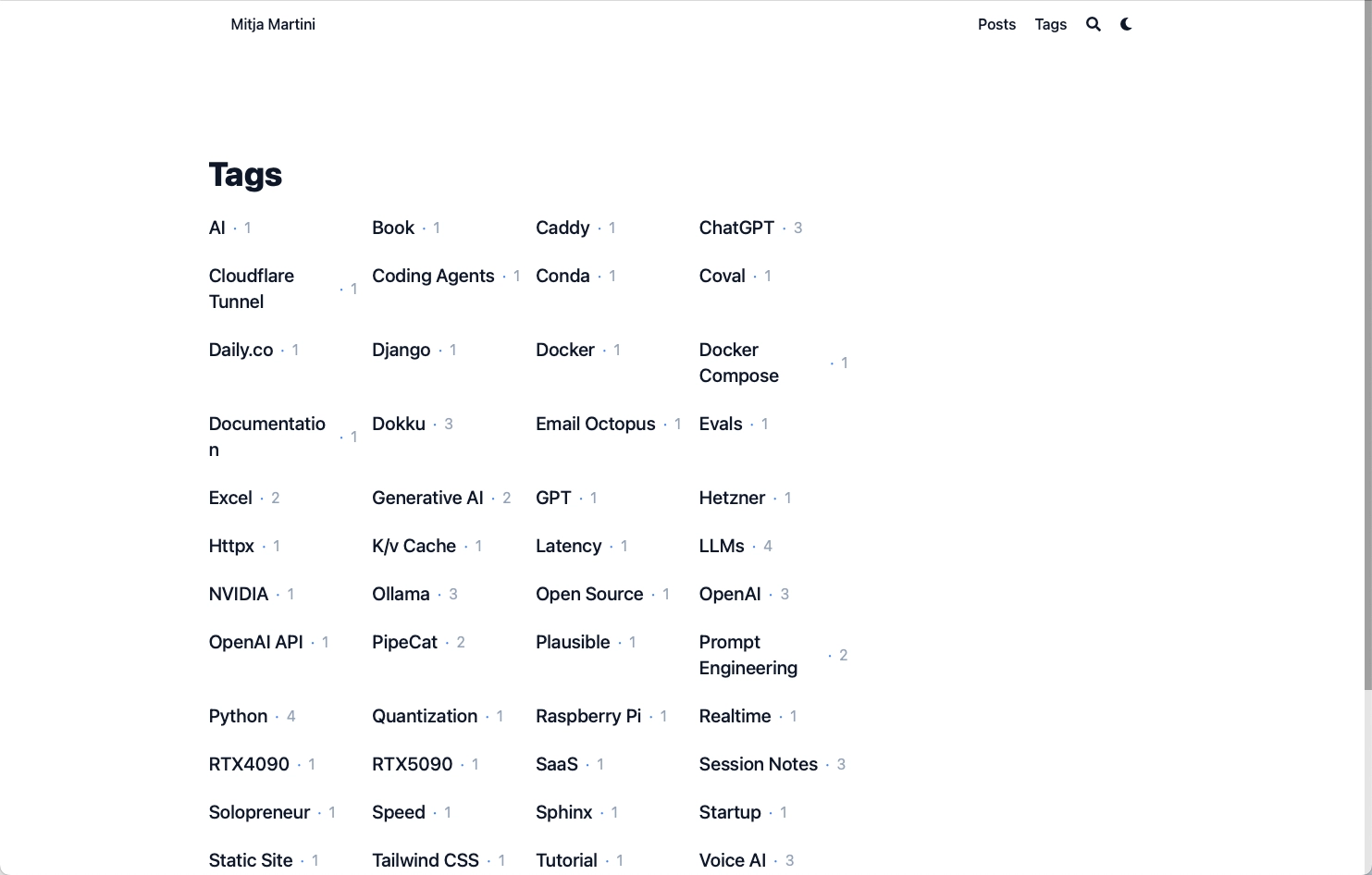View the Session Notes tag
Screen dimensions: 1372x875
pyautogui.click(x=759, y=764)
